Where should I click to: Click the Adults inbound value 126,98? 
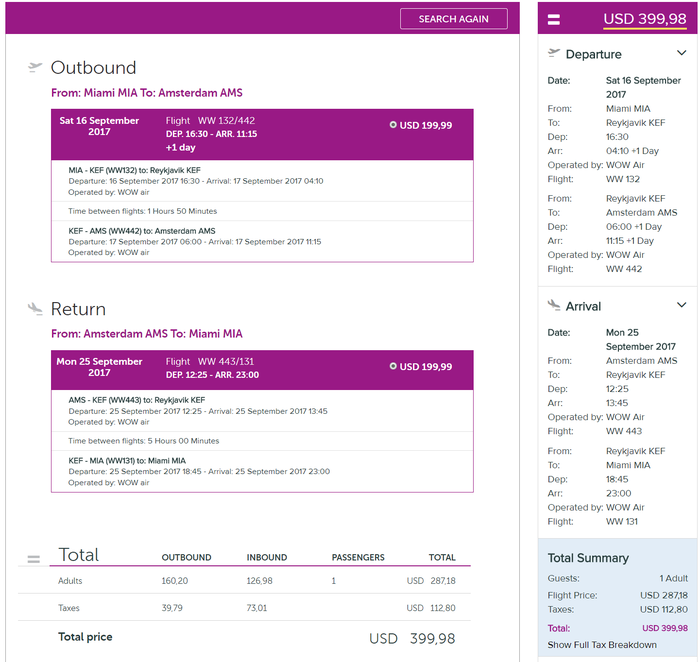259,581
